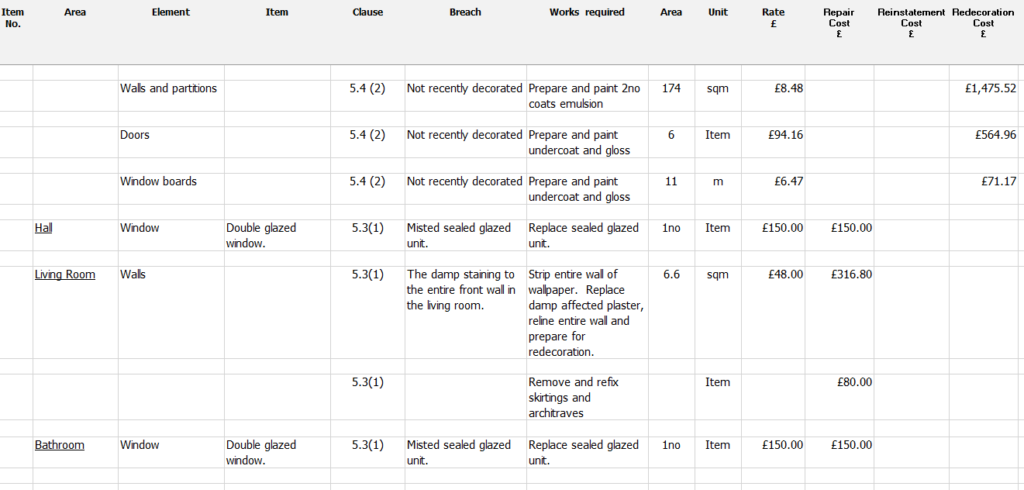The image size is (1024, 490).
Task: Select the £316.80 repair cost cell
Action: (x=851, y=274)
